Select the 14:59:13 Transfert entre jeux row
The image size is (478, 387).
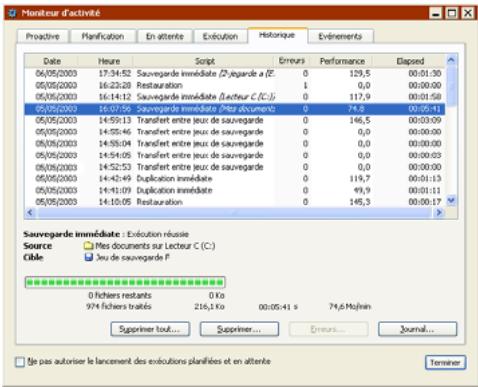[x=235, y=120]
